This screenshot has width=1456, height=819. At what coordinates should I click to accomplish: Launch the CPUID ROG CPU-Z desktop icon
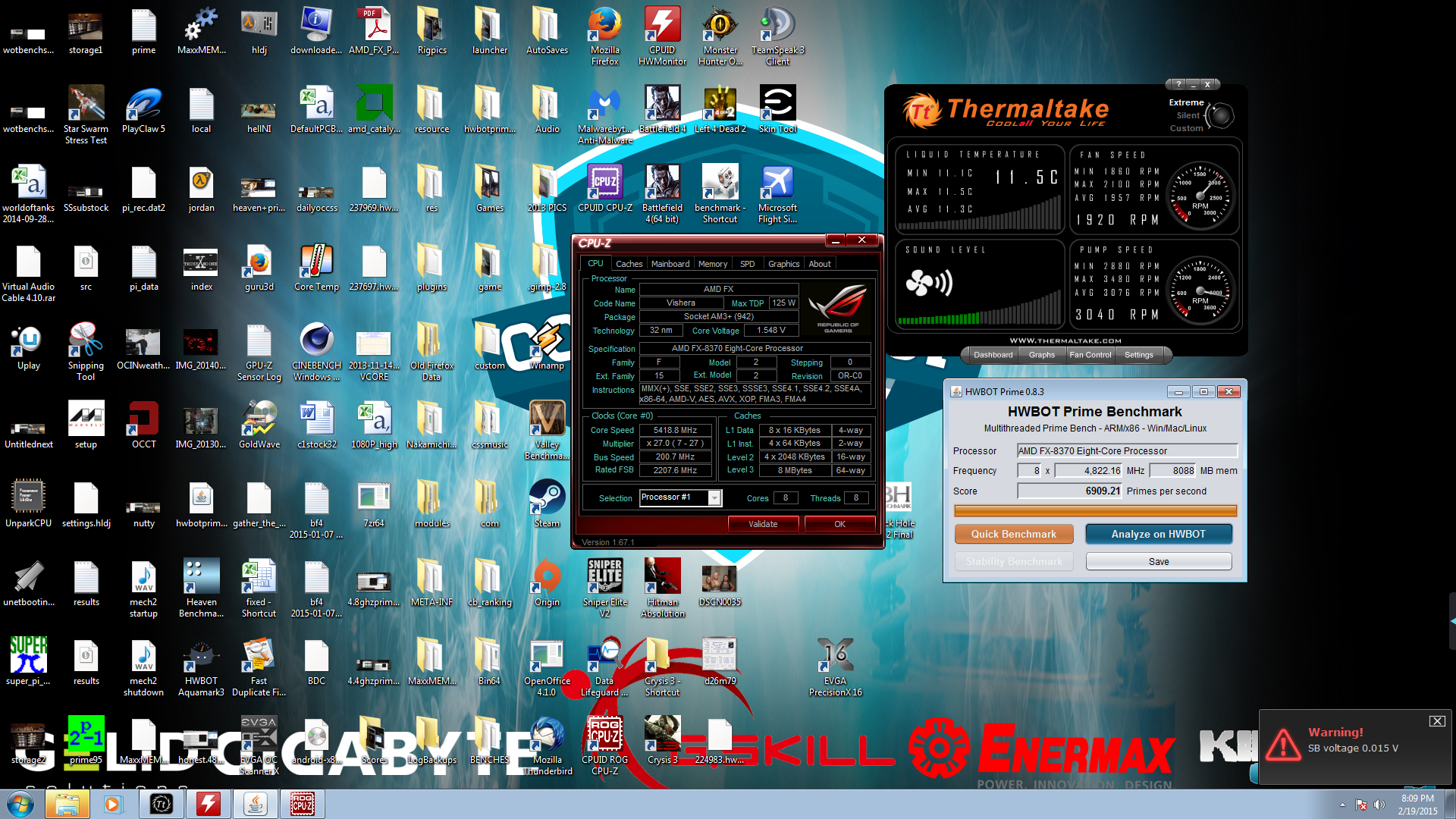pos(604,745)
